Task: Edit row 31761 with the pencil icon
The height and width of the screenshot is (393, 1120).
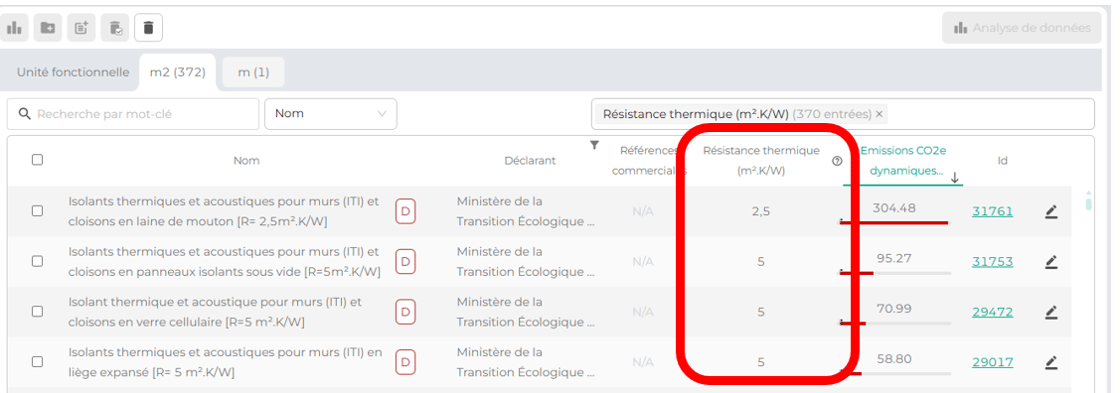Action: [x=1051, y=212]
